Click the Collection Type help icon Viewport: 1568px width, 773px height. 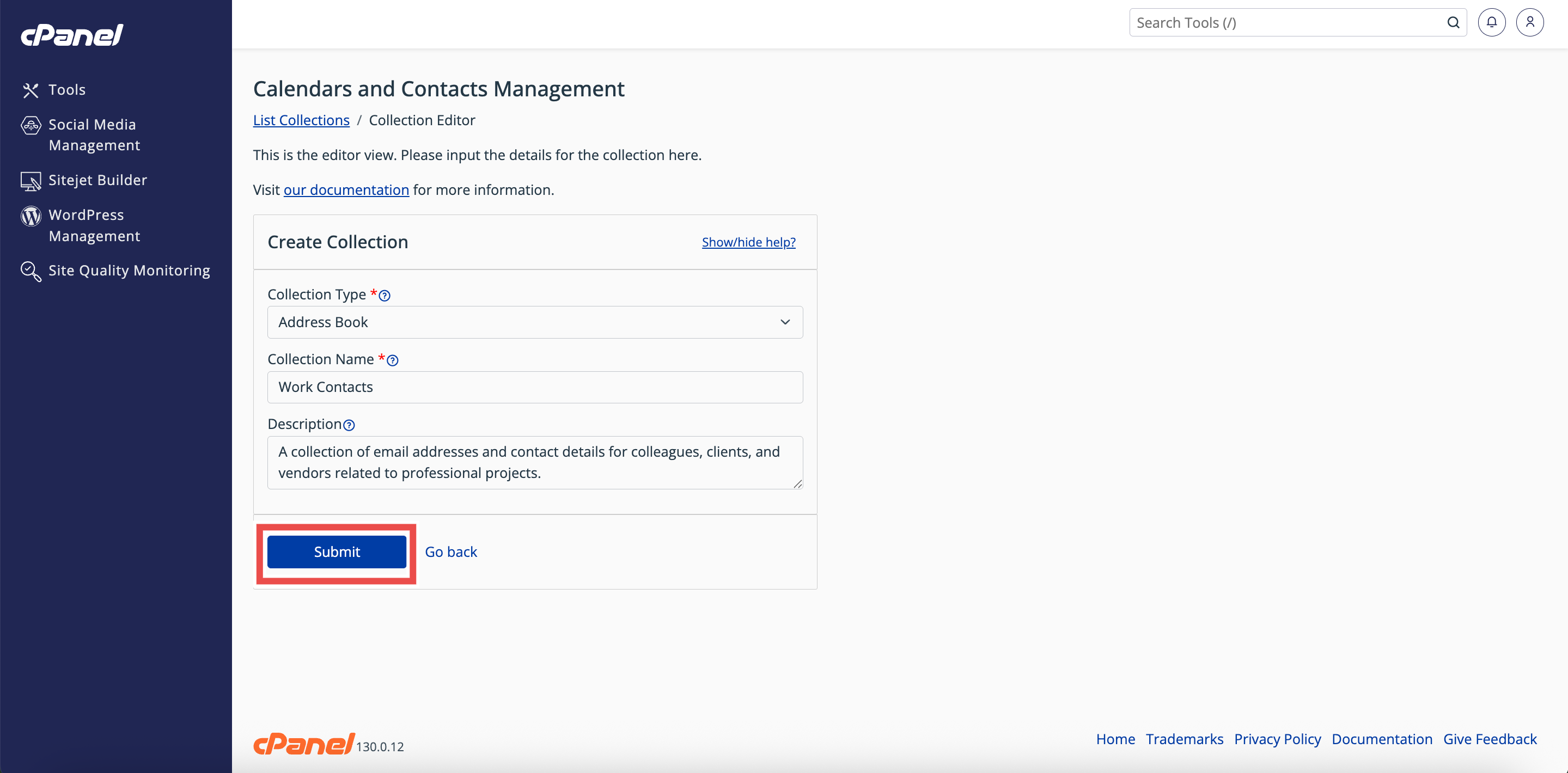point(385,296)
